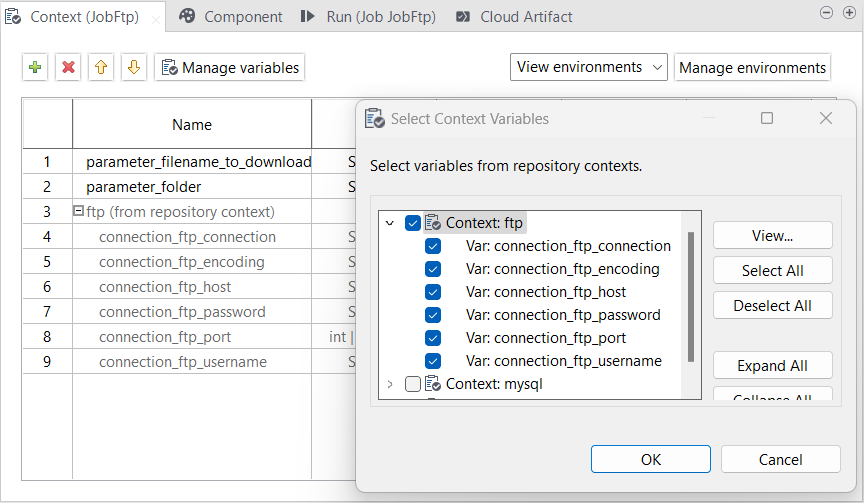Move variable down with yellow down arrow
864x503 pixels.
pyautogui.click(x=134, y=68)
